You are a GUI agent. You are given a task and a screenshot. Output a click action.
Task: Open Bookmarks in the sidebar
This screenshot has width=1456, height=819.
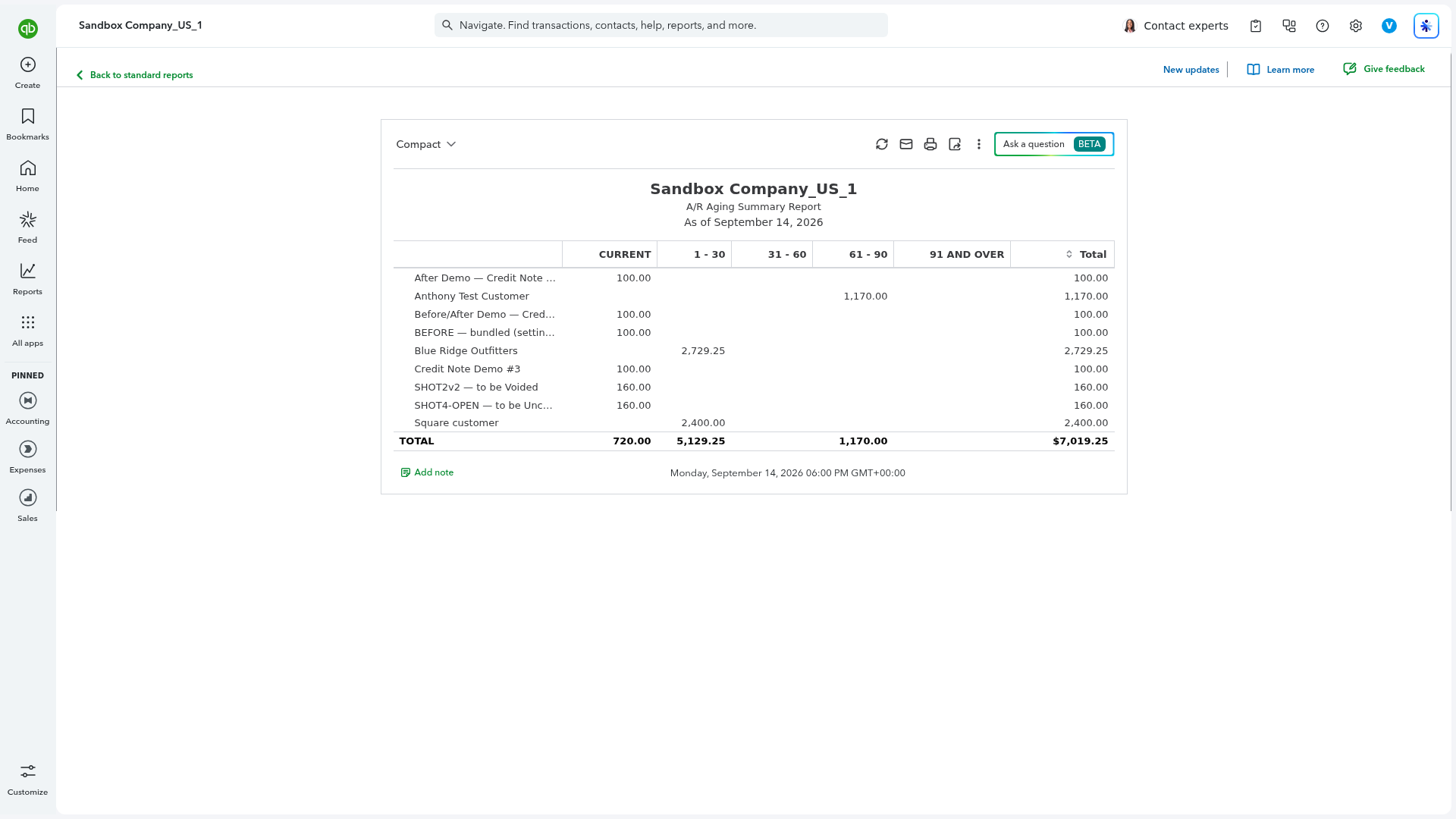[x=28, y=124]
